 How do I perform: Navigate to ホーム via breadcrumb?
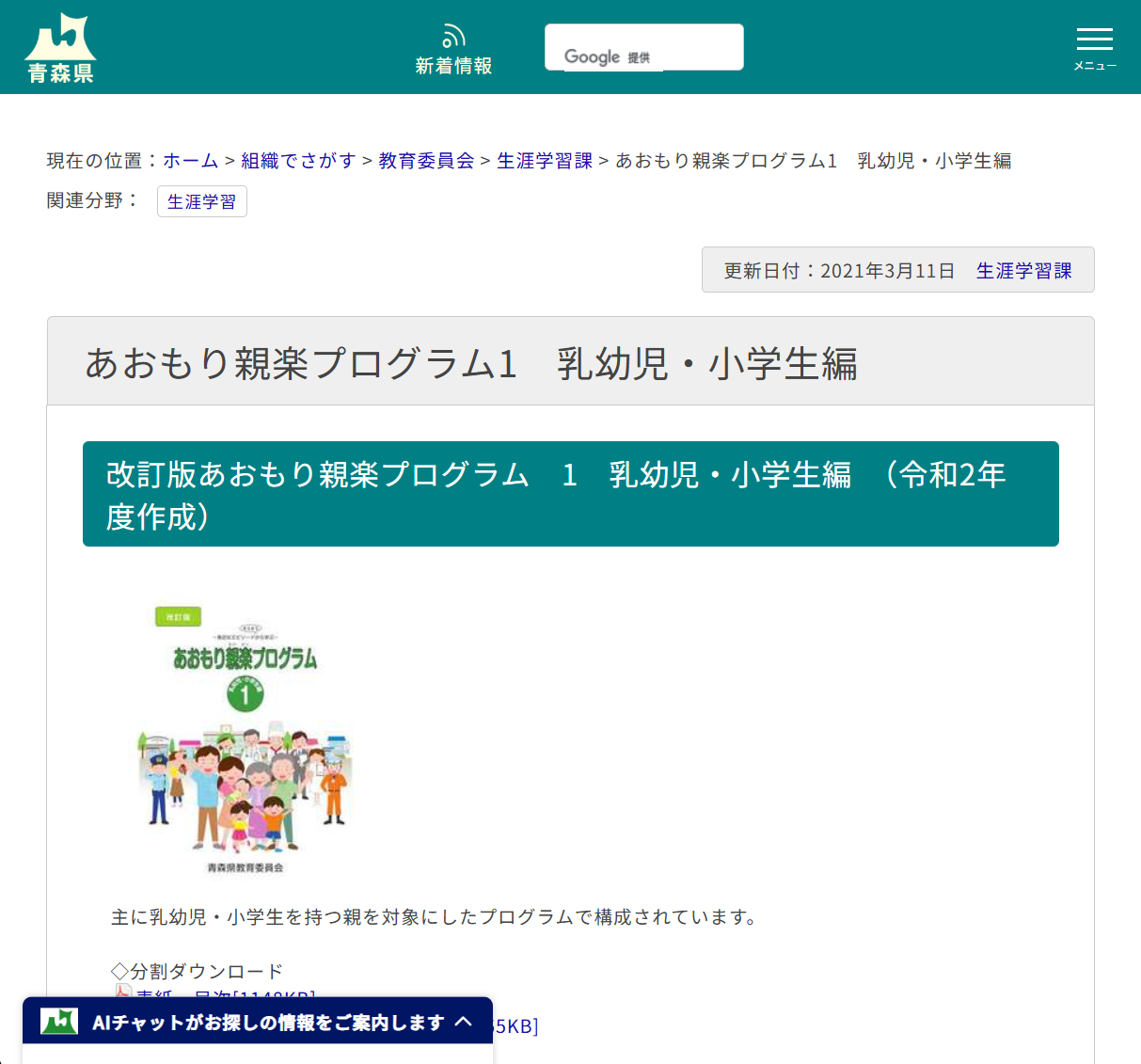[190, 160]
